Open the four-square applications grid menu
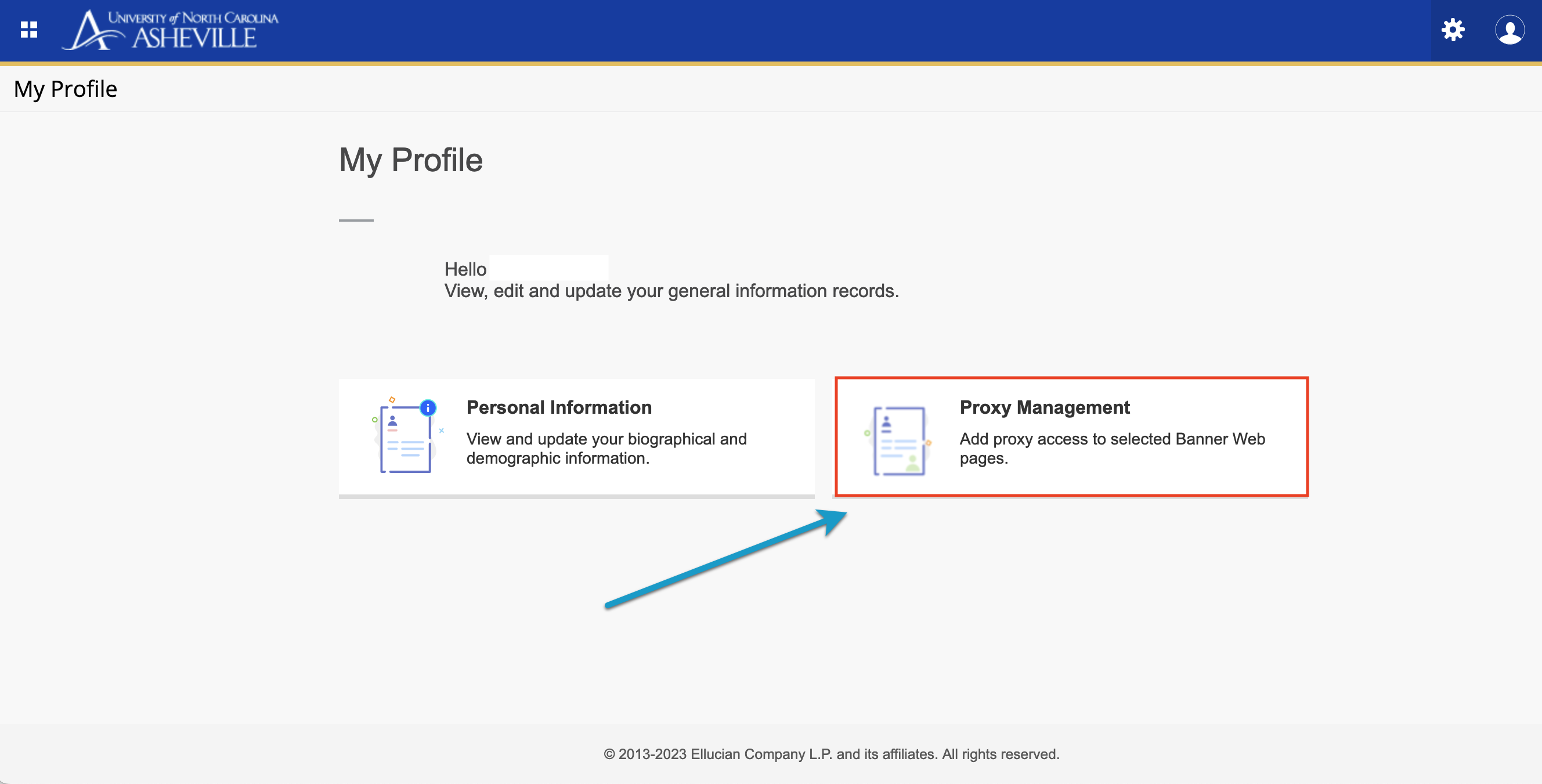The image size is (1542, 784). click(29, 30)
